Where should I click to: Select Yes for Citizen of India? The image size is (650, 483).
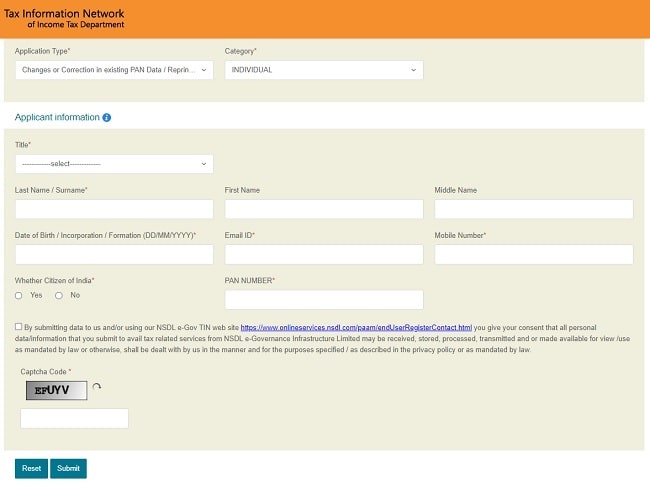pos(19,296)
